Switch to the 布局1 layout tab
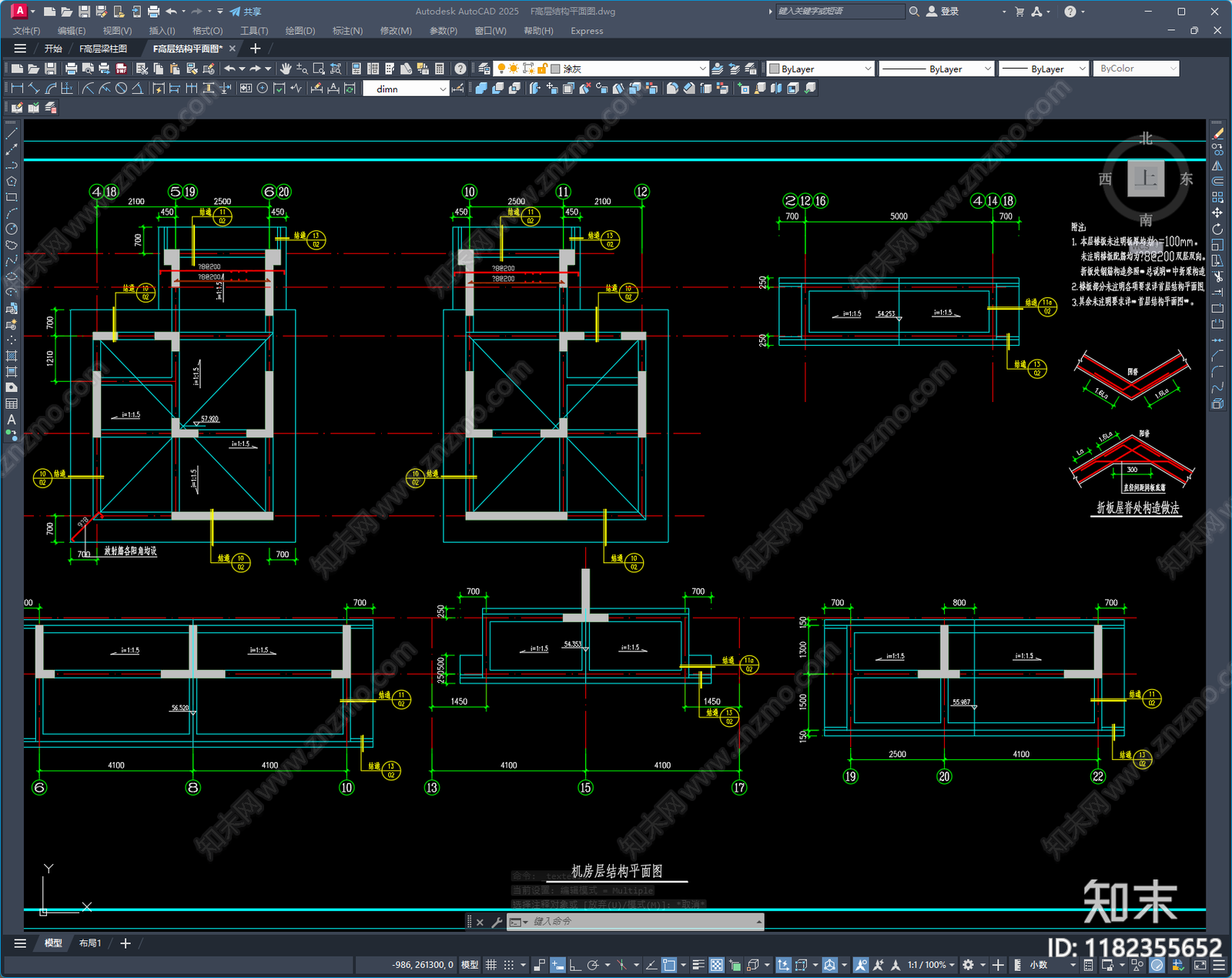This screenshot has width=1232, height=978. point(90,943)
